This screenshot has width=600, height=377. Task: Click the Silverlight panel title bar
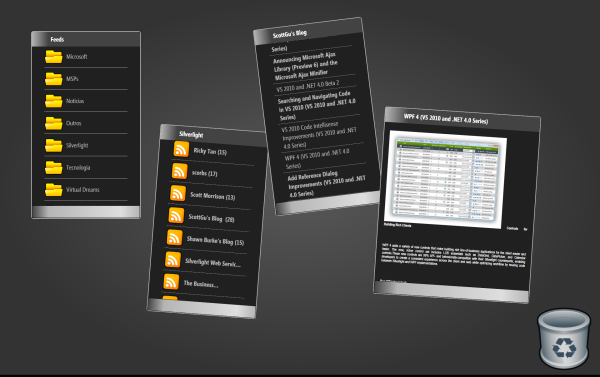214,136
